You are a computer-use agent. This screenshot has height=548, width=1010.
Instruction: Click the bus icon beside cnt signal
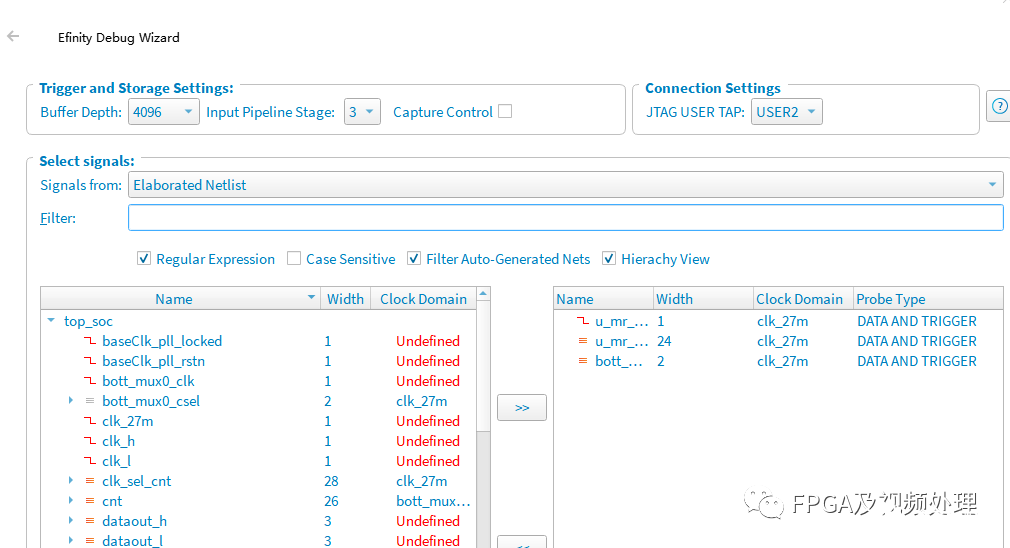[90, 501]
